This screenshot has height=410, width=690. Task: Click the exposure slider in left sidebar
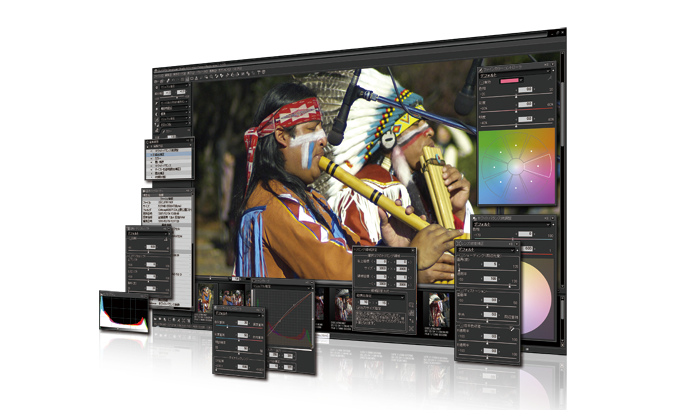tap(173, 97)
